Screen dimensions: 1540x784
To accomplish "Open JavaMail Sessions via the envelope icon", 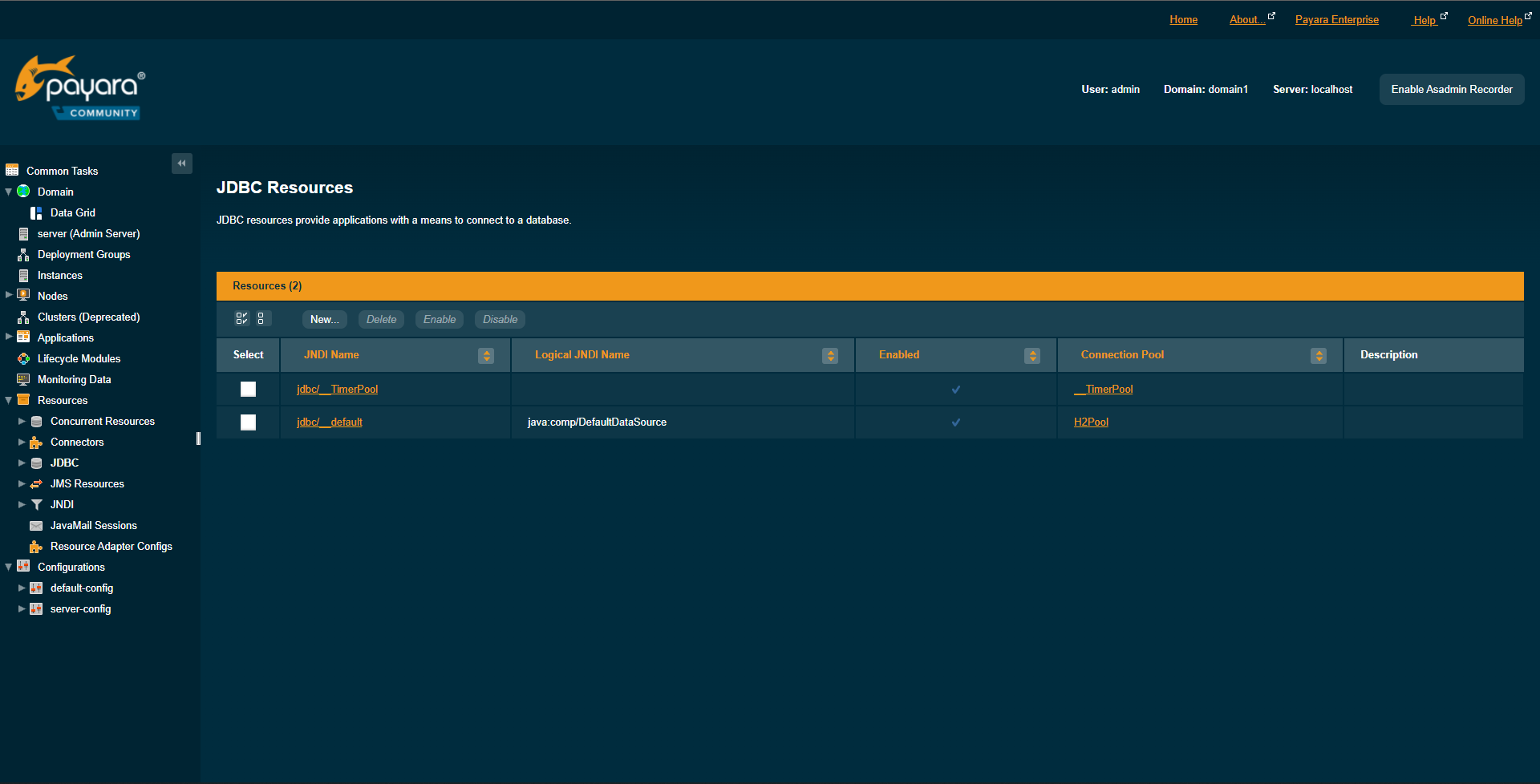I will [36, 525].
